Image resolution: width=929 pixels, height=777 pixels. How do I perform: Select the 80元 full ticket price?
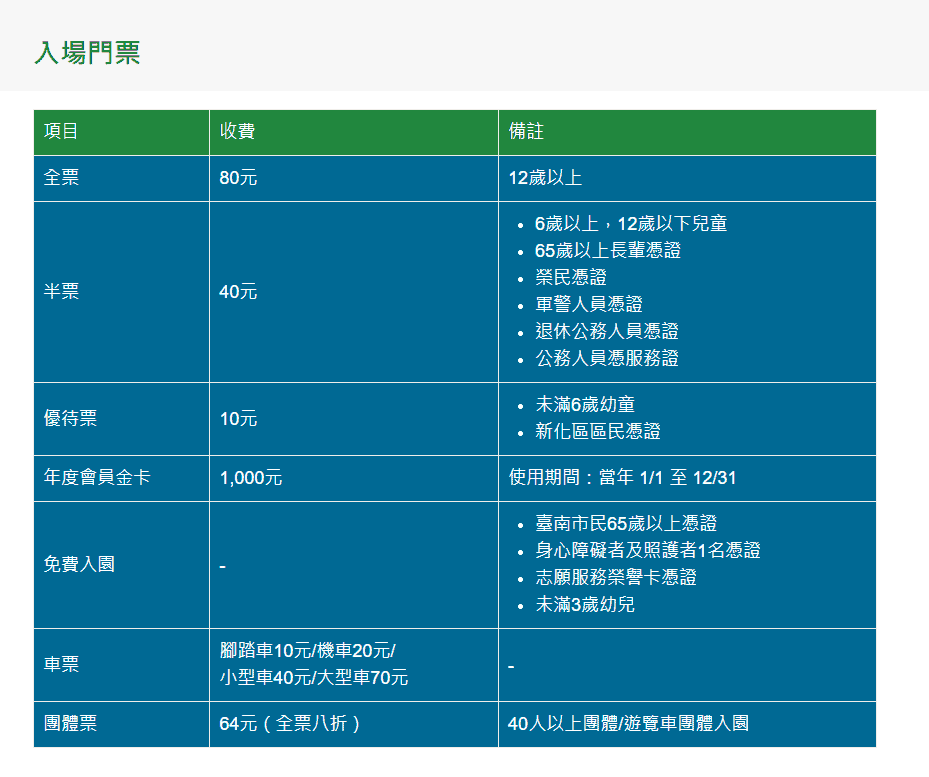click(238, 178)
